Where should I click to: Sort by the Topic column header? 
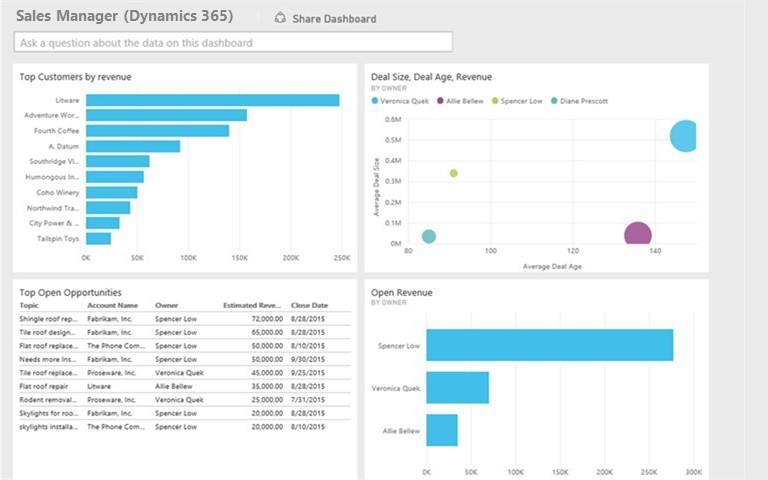point(29,305)
